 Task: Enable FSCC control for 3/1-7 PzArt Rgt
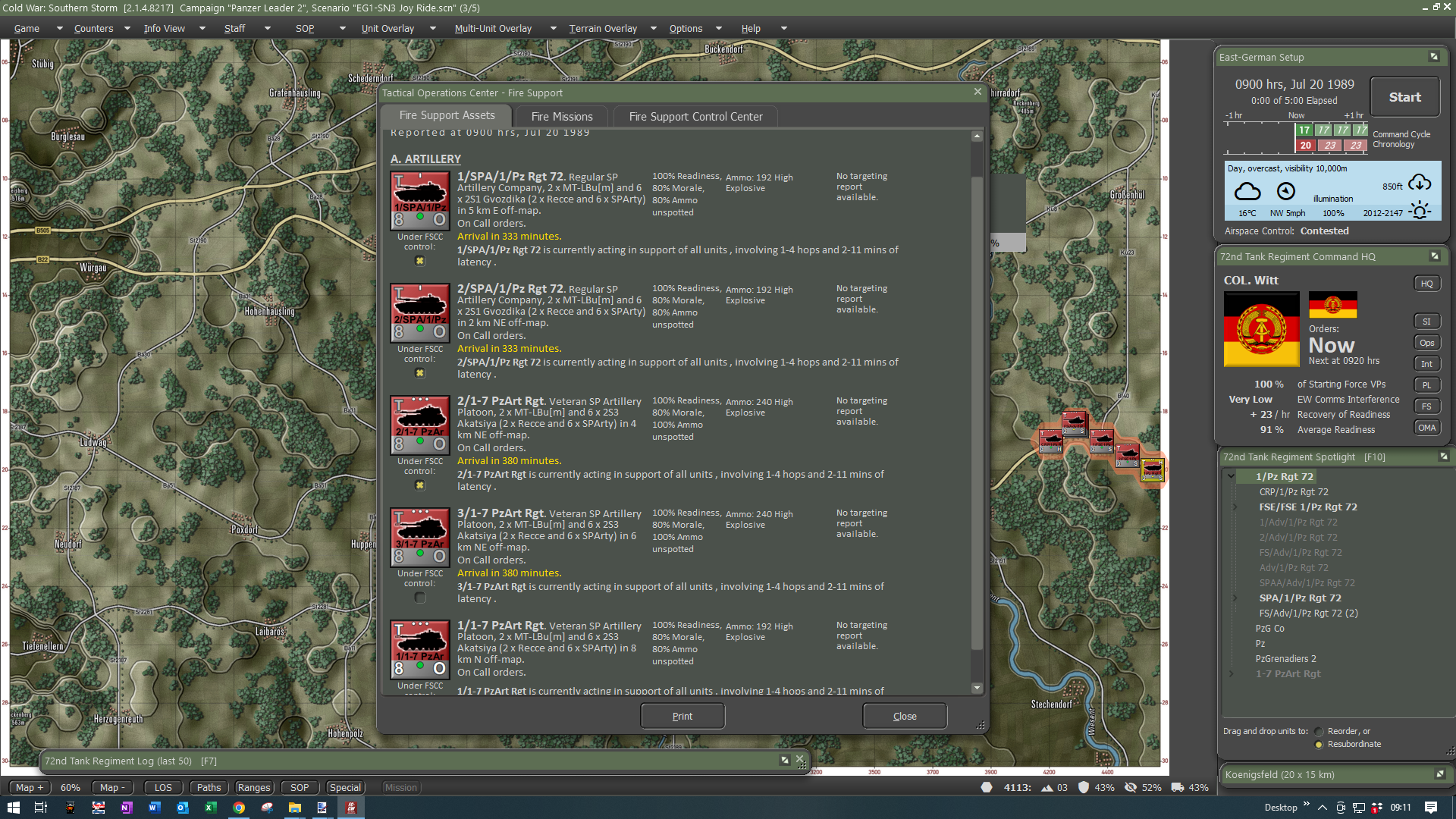coord(419,598)
